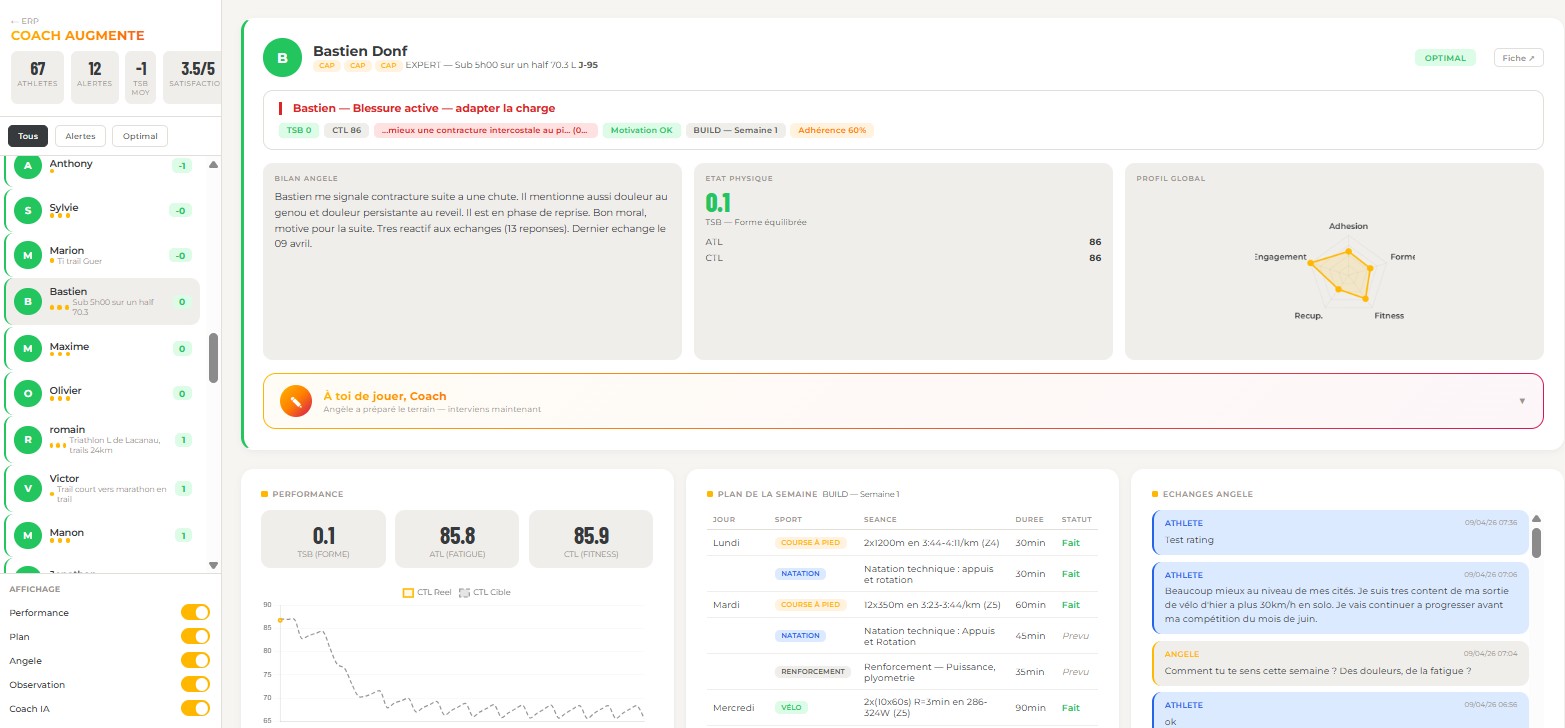Select Anthony's avatar in the athlete sidebar
This screenshot has height=728, width=1565.
click(28, 168)
